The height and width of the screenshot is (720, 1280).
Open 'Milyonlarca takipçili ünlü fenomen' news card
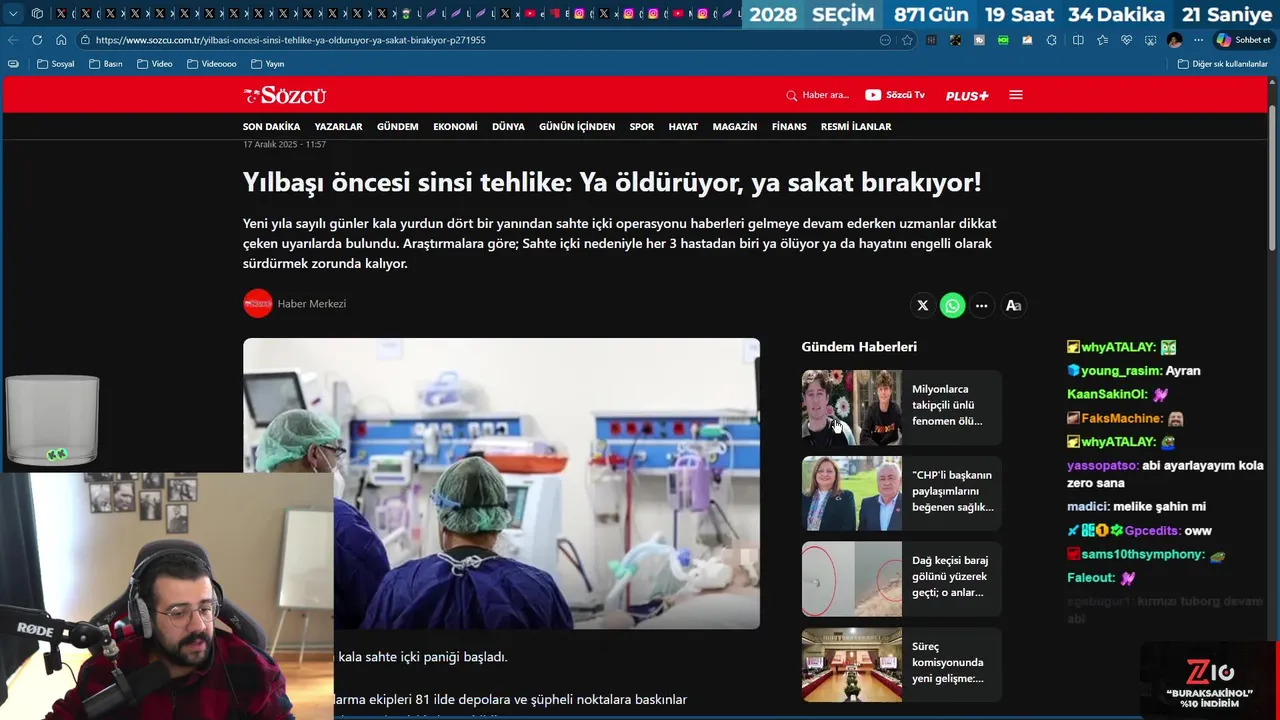901,407
